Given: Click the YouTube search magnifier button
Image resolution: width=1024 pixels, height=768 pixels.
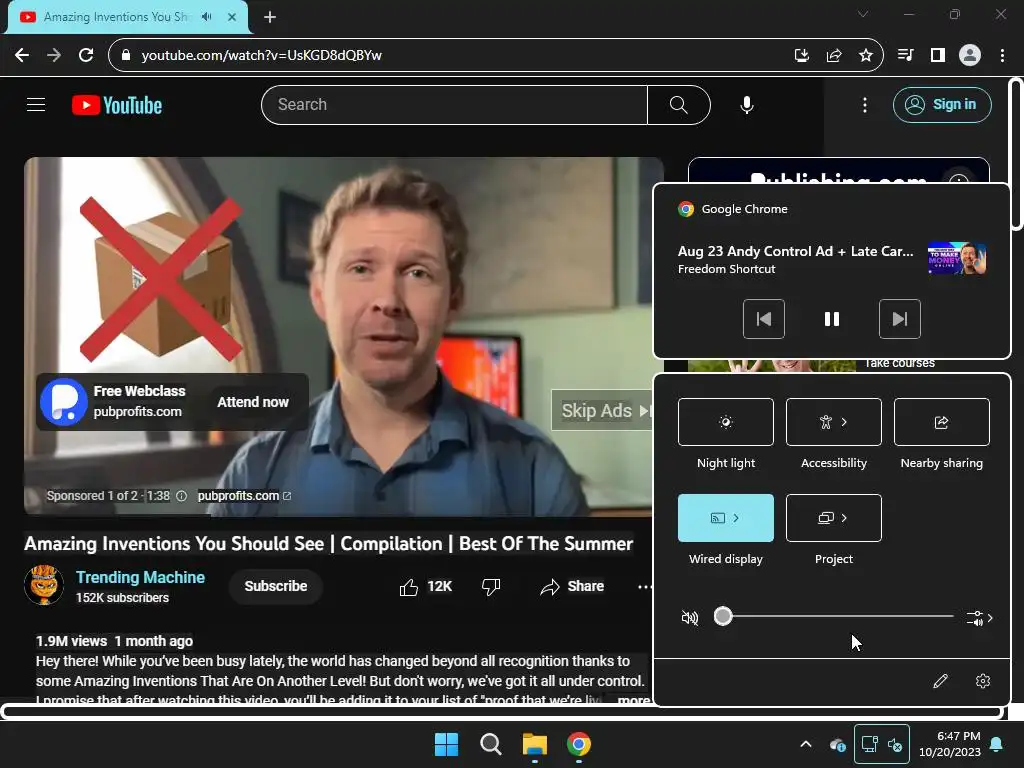Looking at the screenshot, I should [x=679, y=104].
